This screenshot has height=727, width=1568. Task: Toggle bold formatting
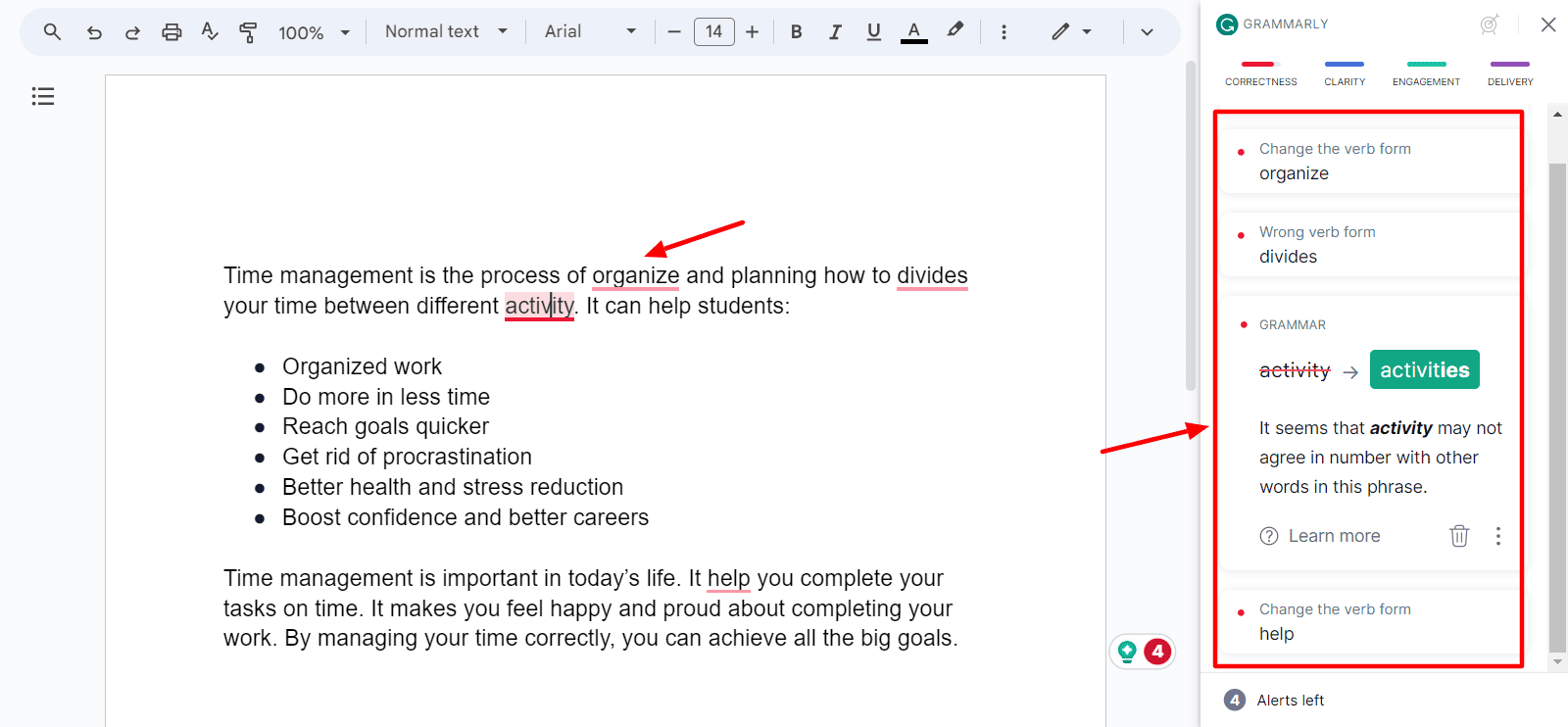point(796,32)
